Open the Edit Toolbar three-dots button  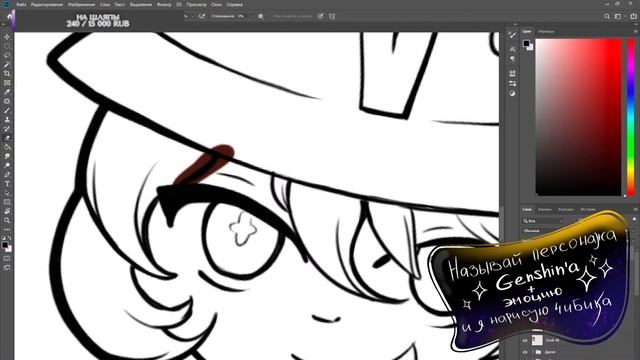(7, 229)
